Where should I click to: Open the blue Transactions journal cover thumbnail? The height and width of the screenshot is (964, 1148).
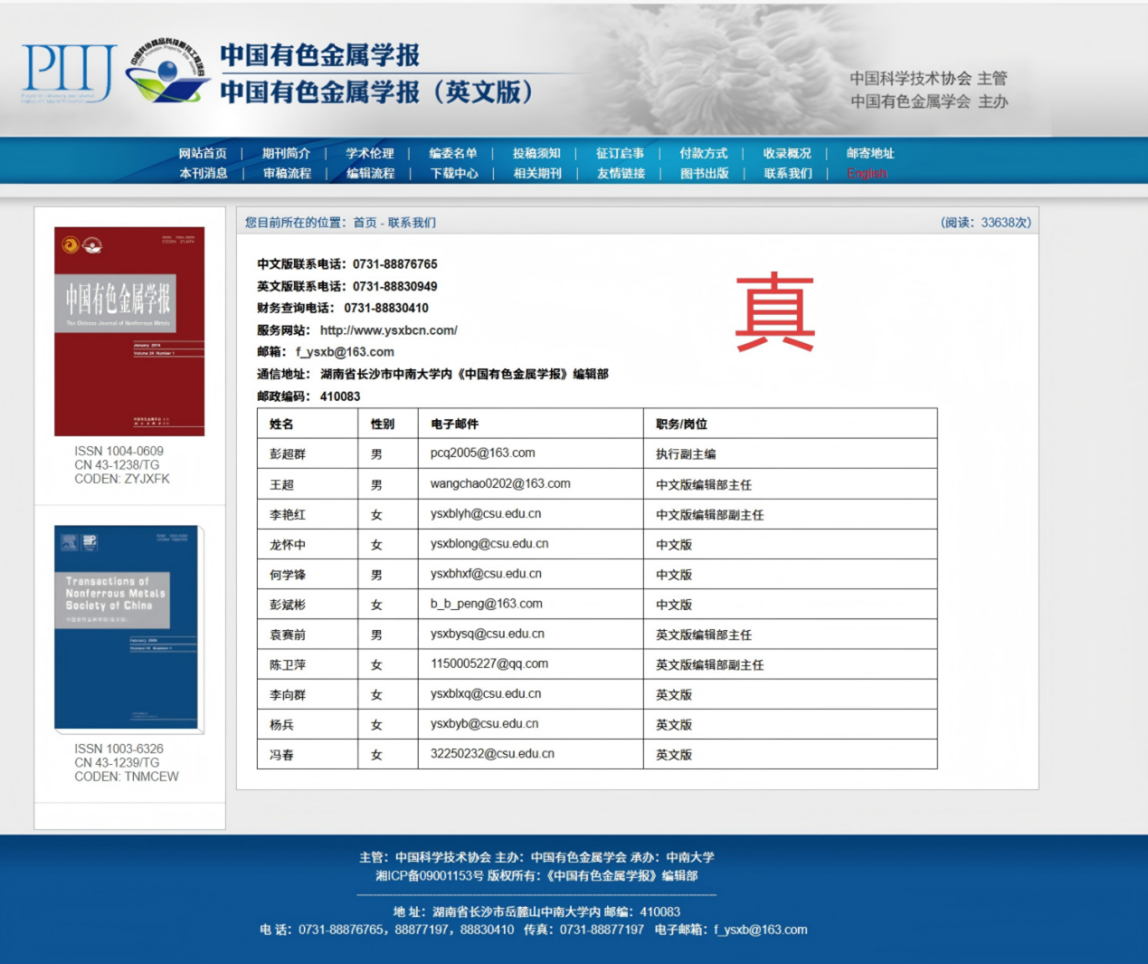click(126, 628)
